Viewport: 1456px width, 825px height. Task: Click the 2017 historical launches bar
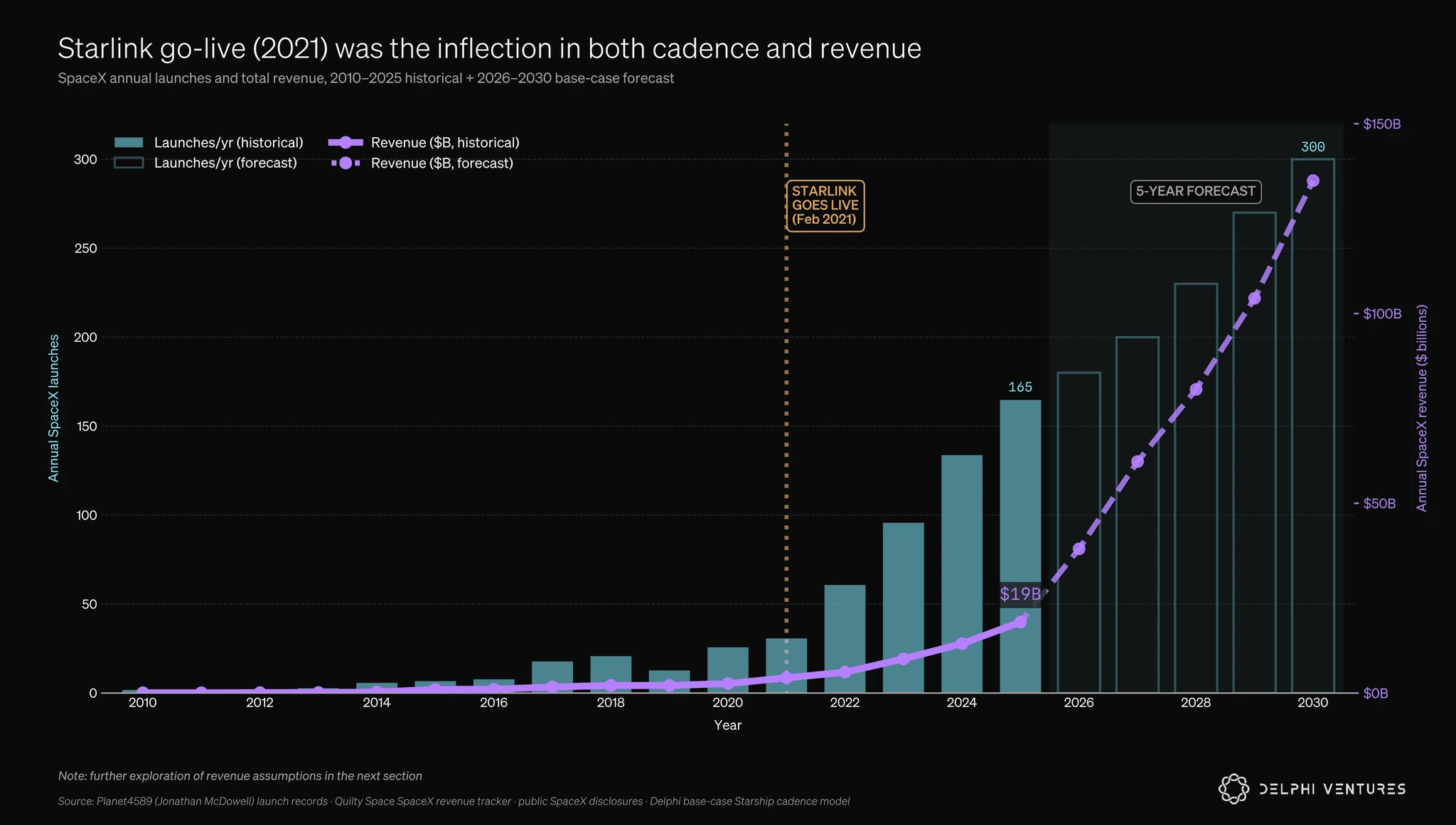click(552, 677)
